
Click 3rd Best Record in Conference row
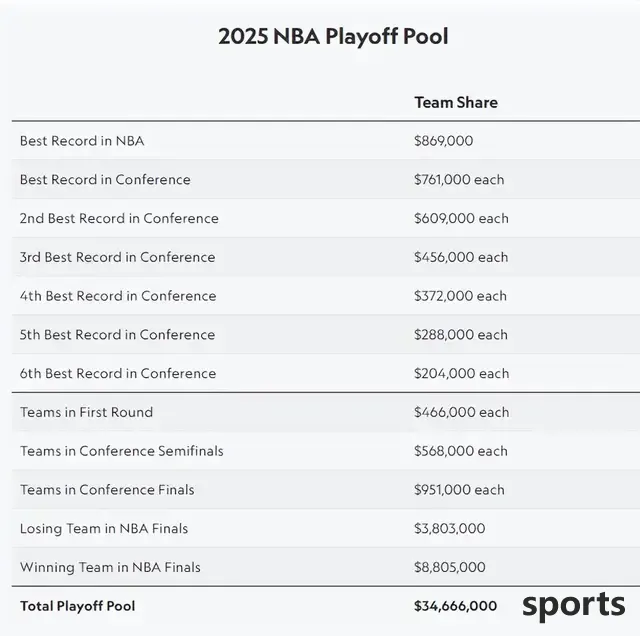click(326, 257)
